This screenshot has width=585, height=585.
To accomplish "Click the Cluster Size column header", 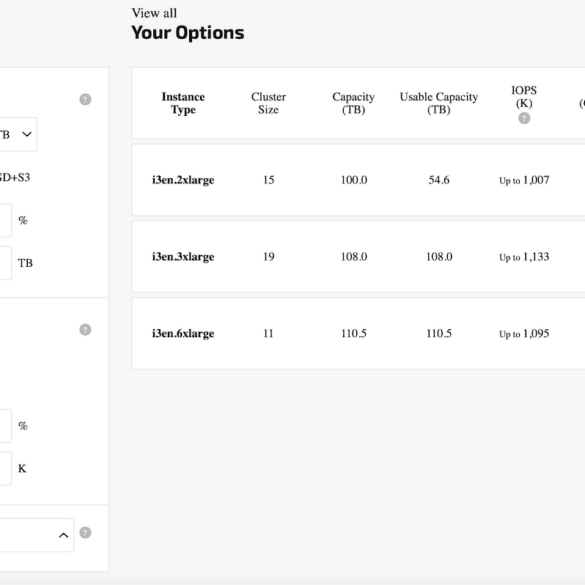I will click(x=268, y=103).
